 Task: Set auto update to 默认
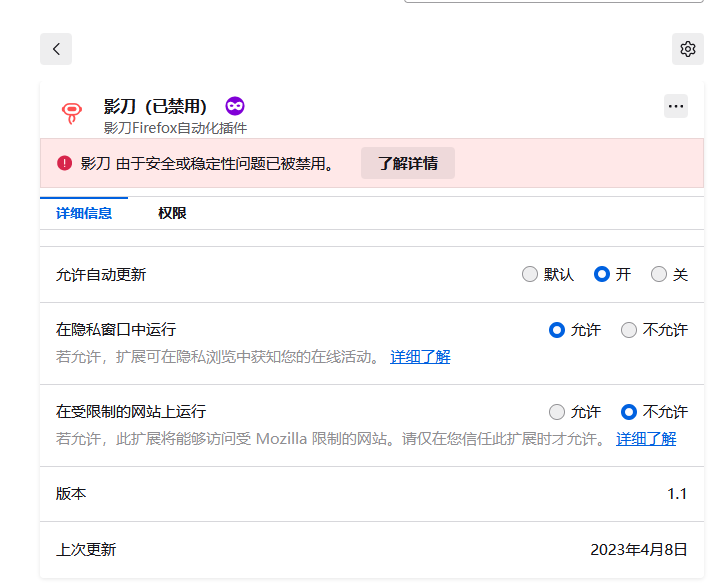point(530,274)
